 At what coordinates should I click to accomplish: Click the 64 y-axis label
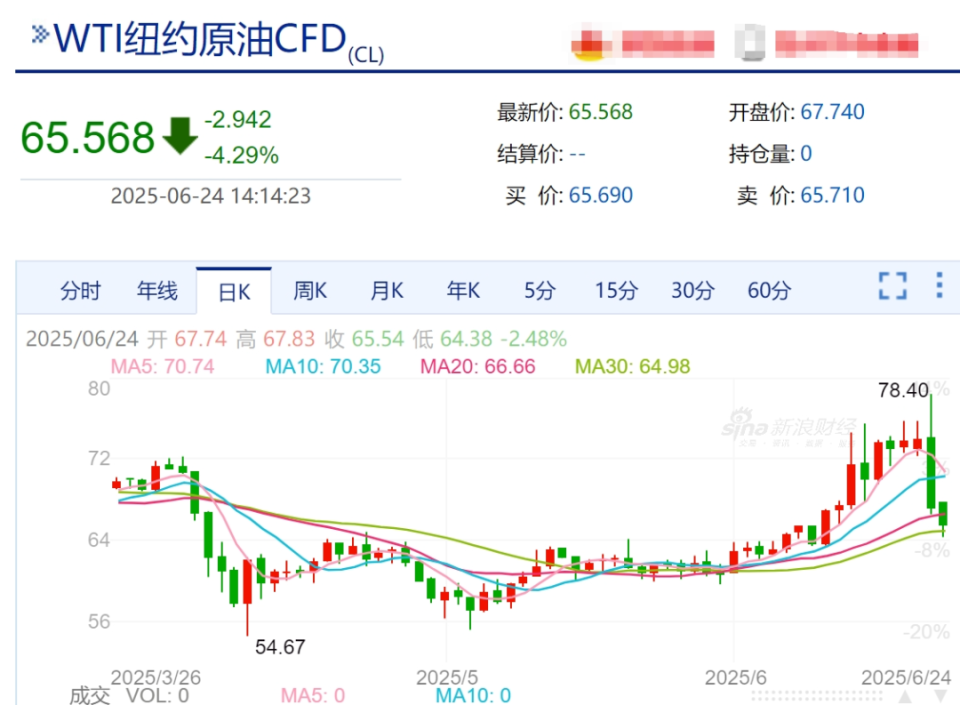99,540
